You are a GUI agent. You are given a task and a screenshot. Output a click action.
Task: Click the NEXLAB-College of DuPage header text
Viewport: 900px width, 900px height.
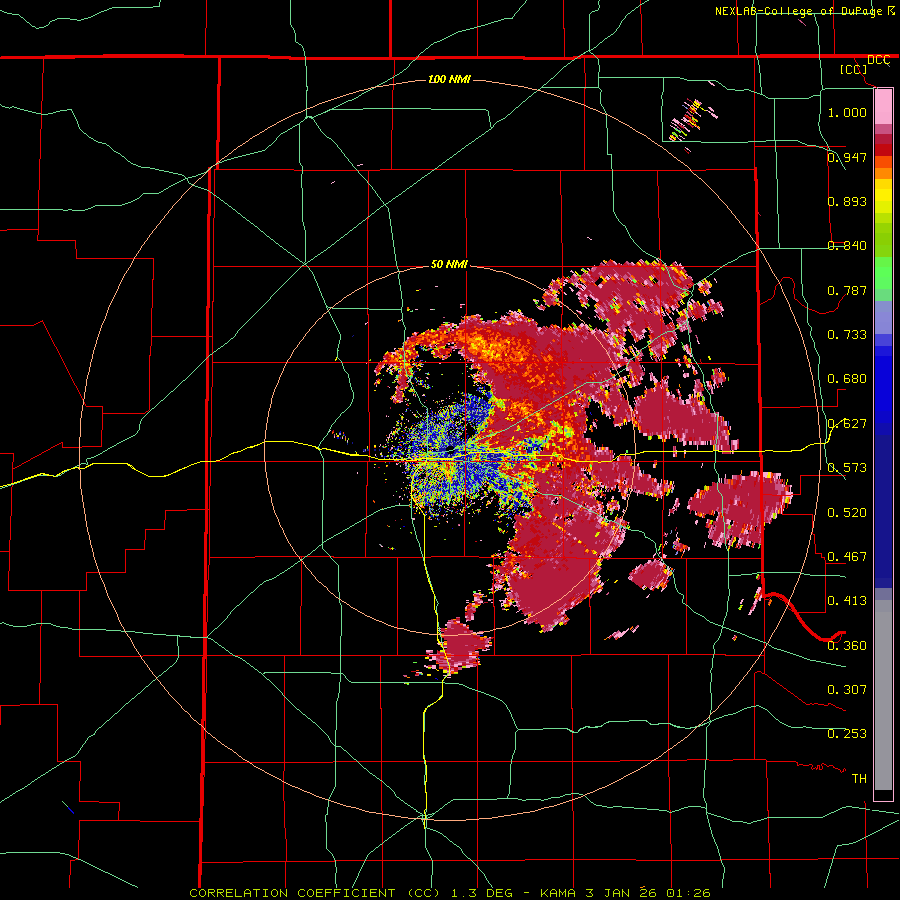[799, 11]
